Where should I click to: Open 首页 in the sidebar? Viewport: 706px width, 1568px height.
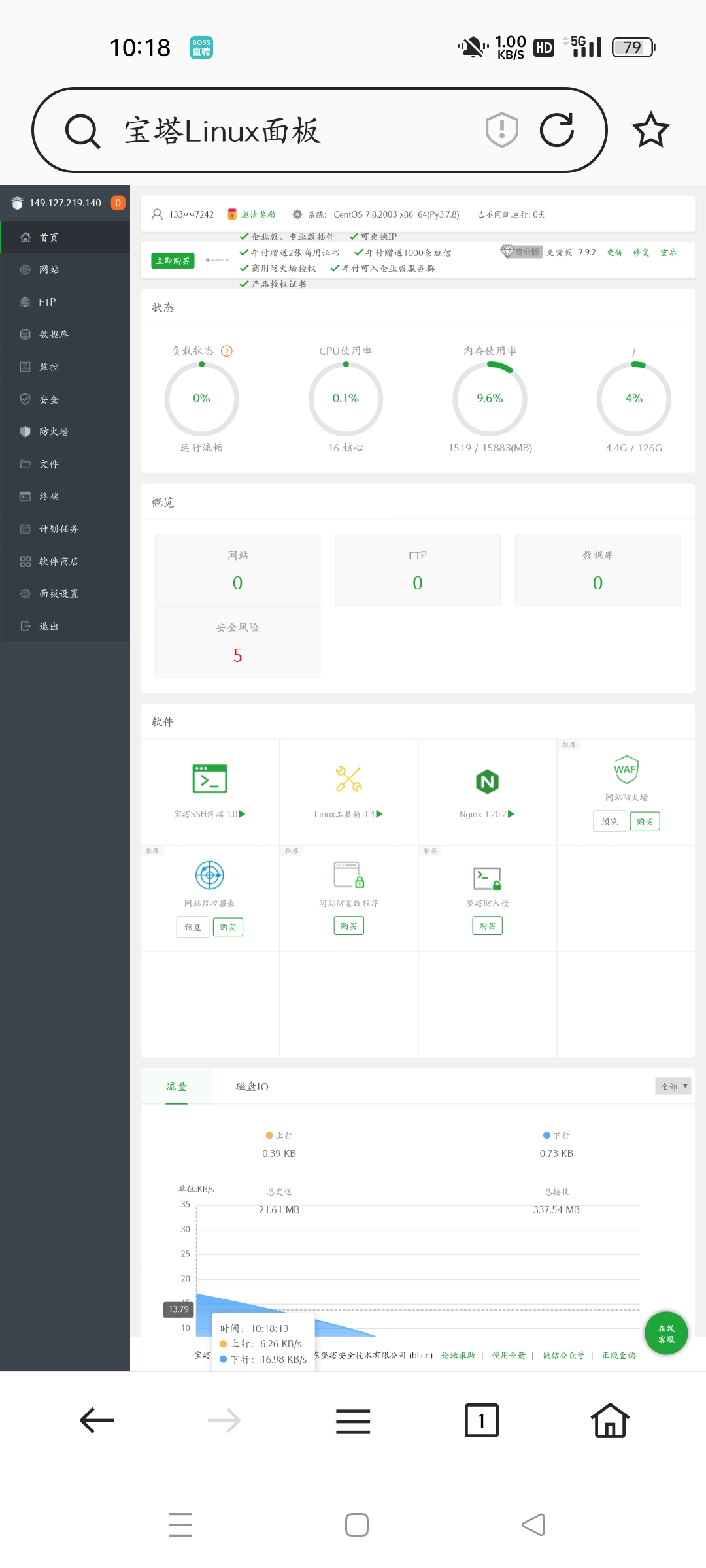pyautogui.click(x=65, y=237)
